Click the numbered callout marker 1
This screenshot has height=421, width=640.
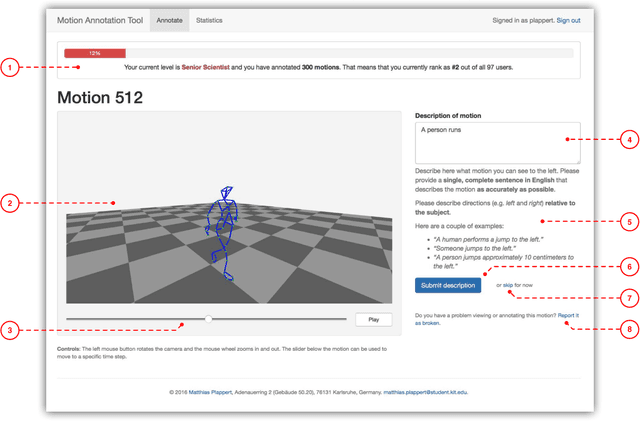click(x=10, y=68)
